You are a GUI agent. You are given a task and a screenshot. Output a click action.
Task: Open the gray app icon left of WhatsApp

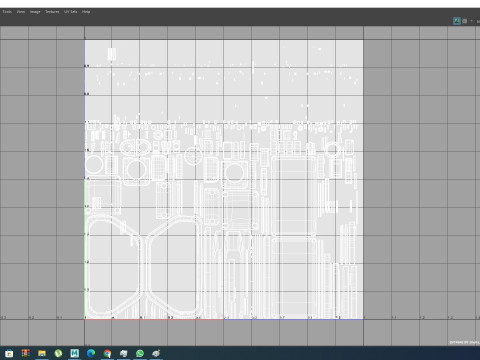pyautogui.click(x=123, y=353)
